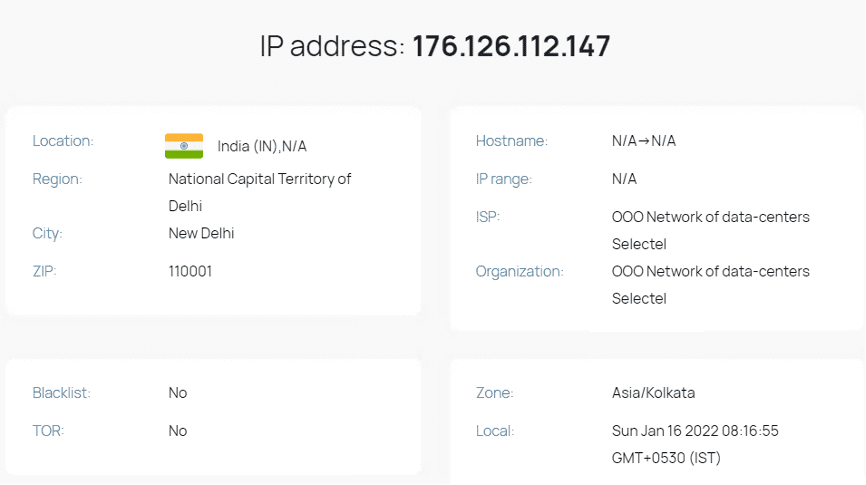Click the Blacklist No value
The height and width of the screenshot is (485, 866).
tap(178, 393)
